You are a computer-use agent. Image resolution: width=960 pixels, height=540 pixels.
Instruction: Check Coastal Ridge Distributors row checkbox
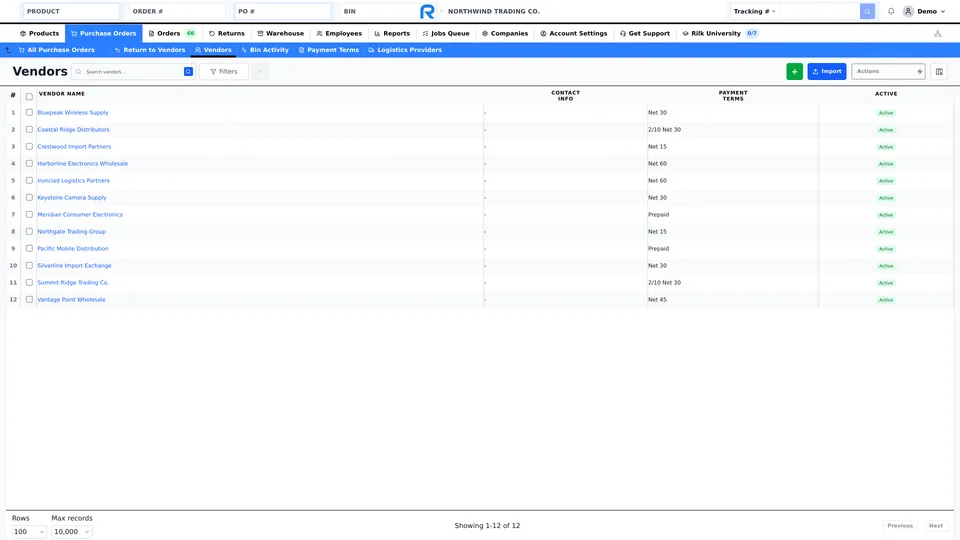pos(29,129)
